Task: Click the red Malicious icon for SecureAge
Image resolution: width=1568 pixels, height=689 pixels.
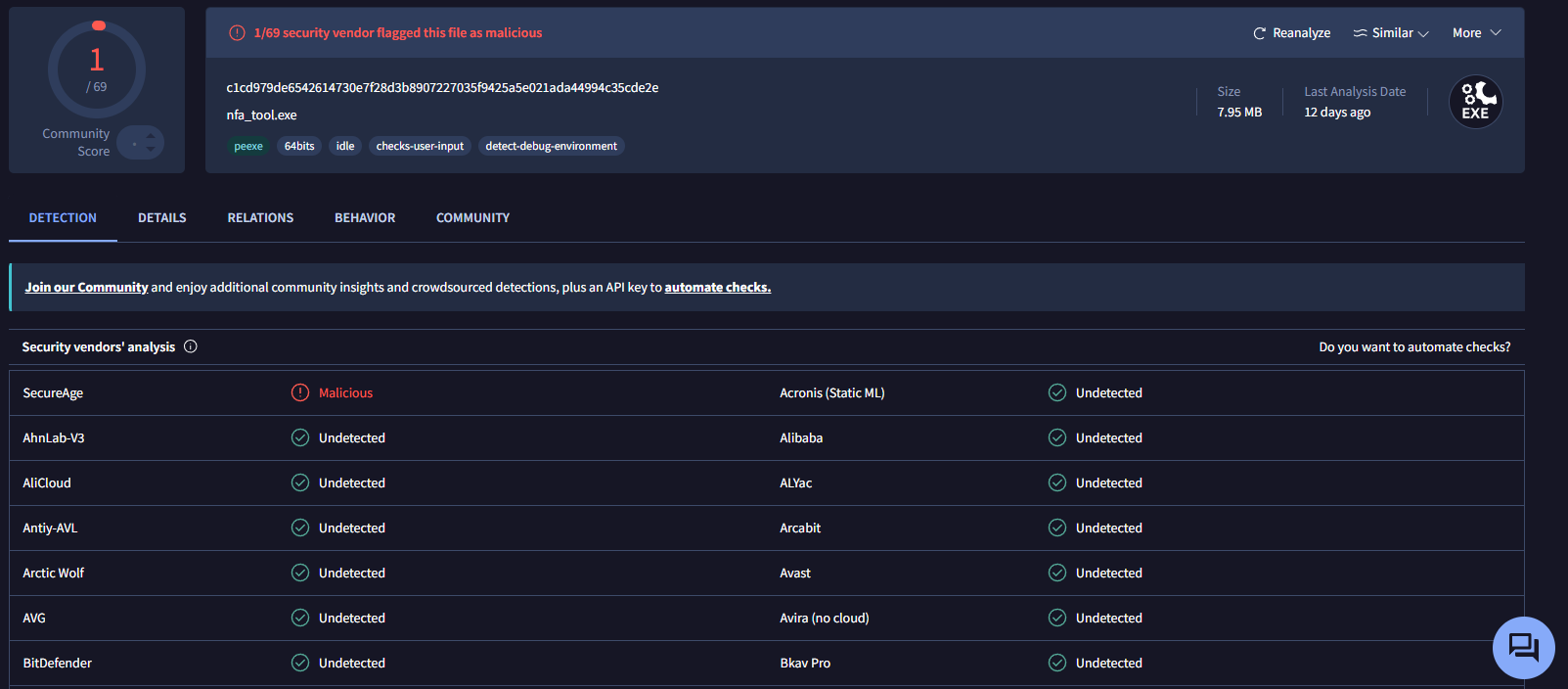Action: point(300,392)
